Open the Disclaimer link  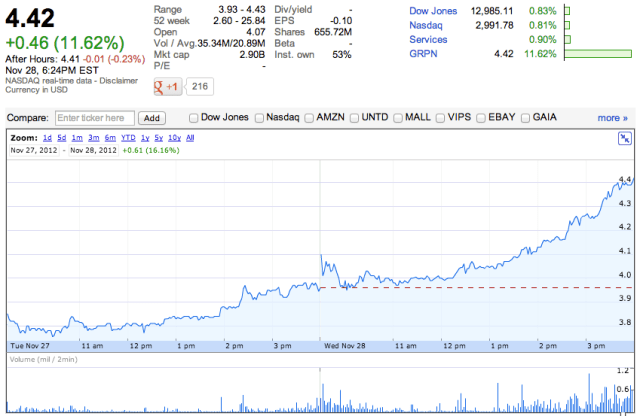click(118, 81)
